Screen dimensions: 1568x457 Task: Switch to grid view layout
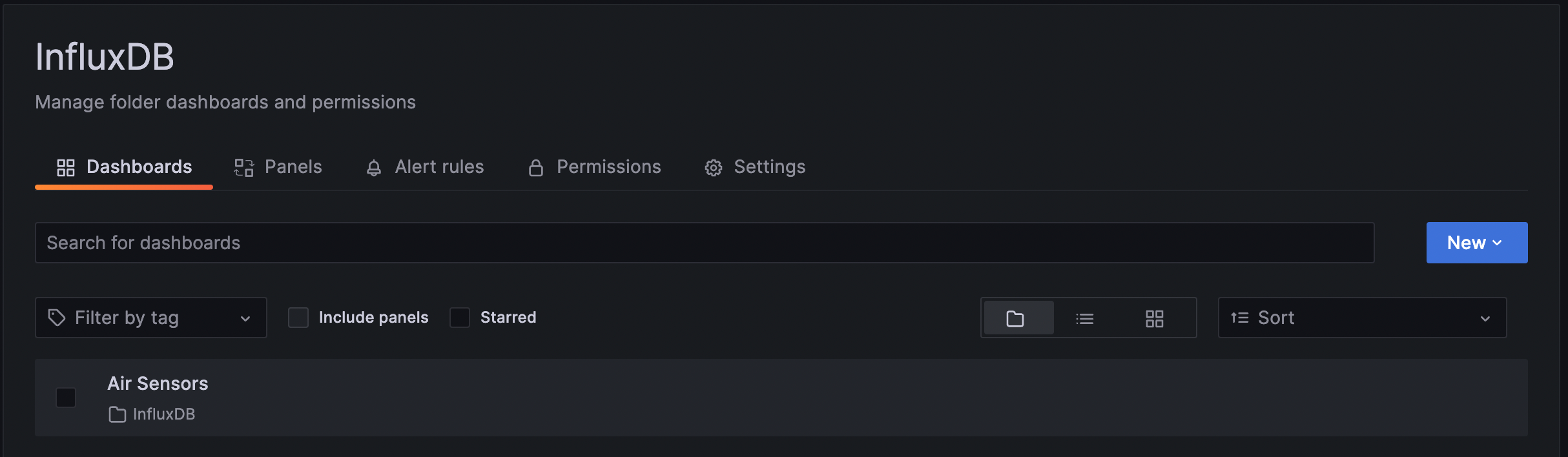click(x=1155, y=318)
